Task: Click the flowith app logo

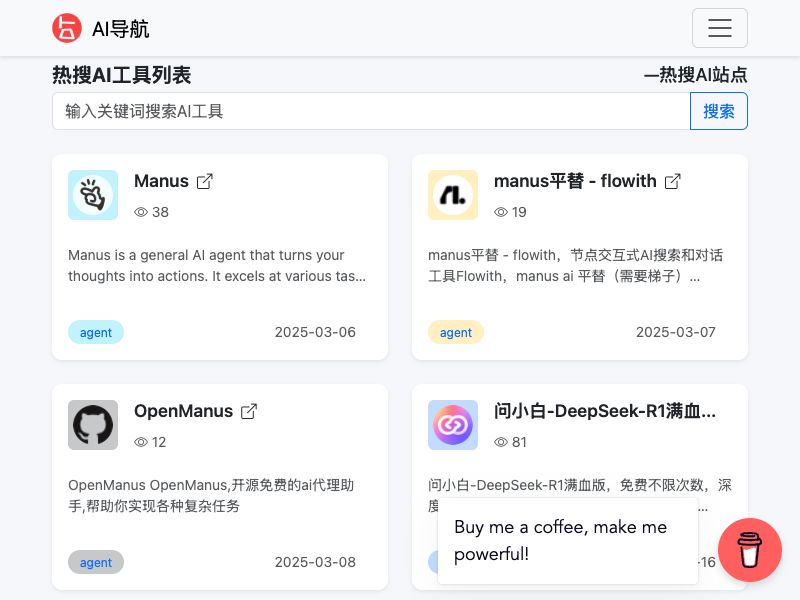Action: coord(453,195)
